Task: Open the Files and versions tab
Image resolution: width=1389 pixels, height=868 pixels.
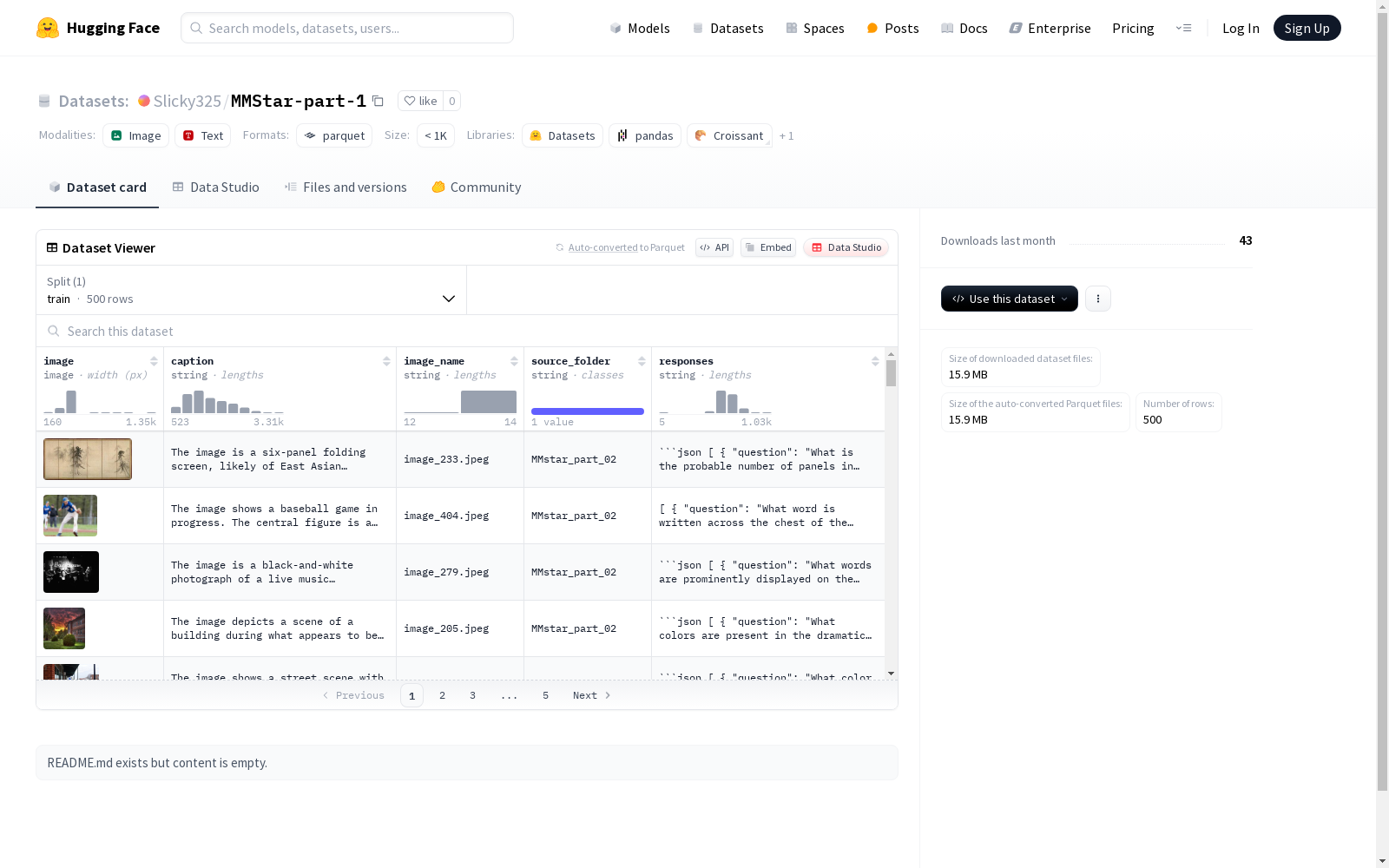Action: [346, 187]
